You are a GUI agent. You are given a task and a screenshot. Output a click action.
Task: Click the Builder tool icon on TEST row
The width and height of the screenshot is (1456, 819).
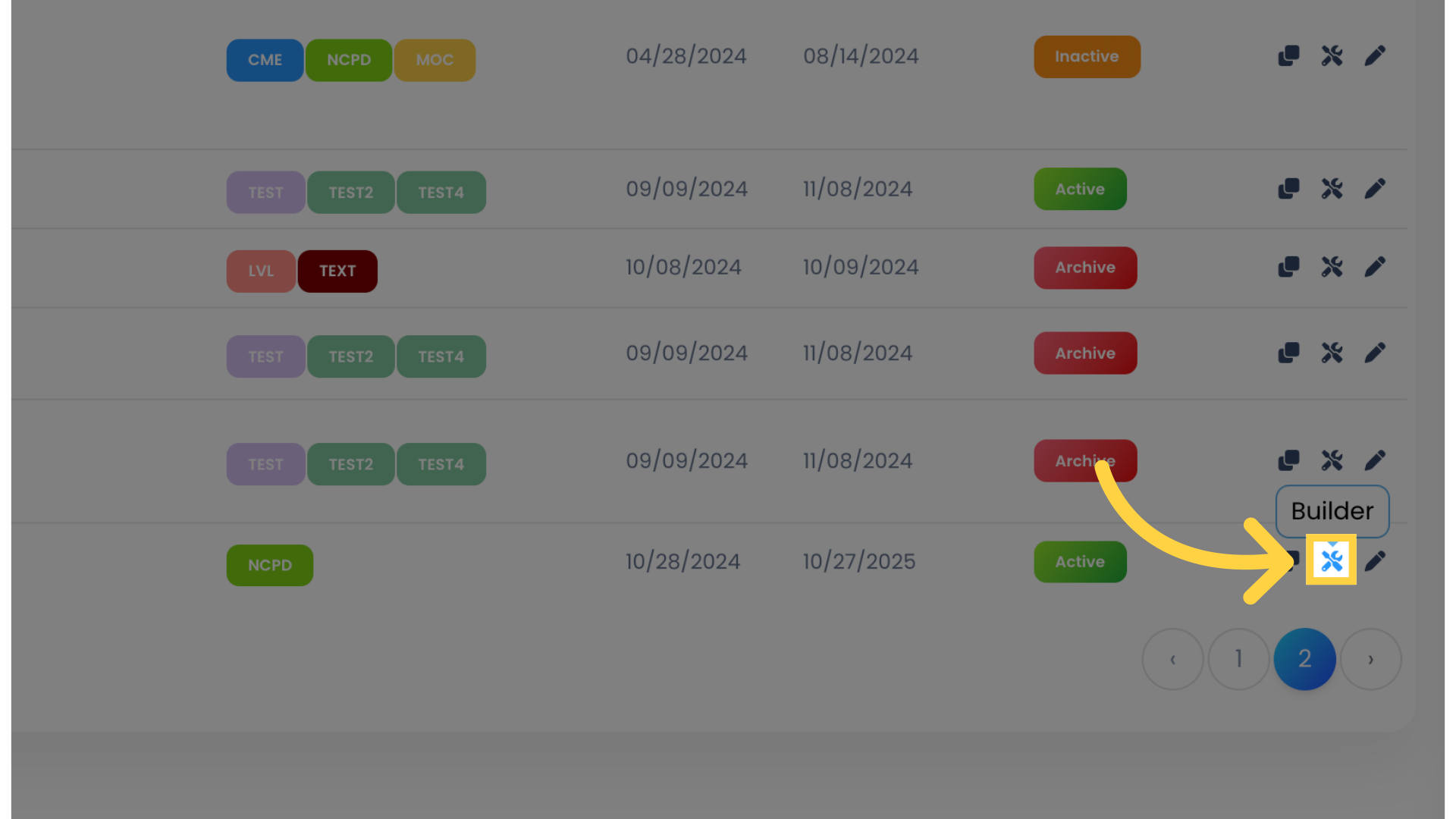[1332, 189]
